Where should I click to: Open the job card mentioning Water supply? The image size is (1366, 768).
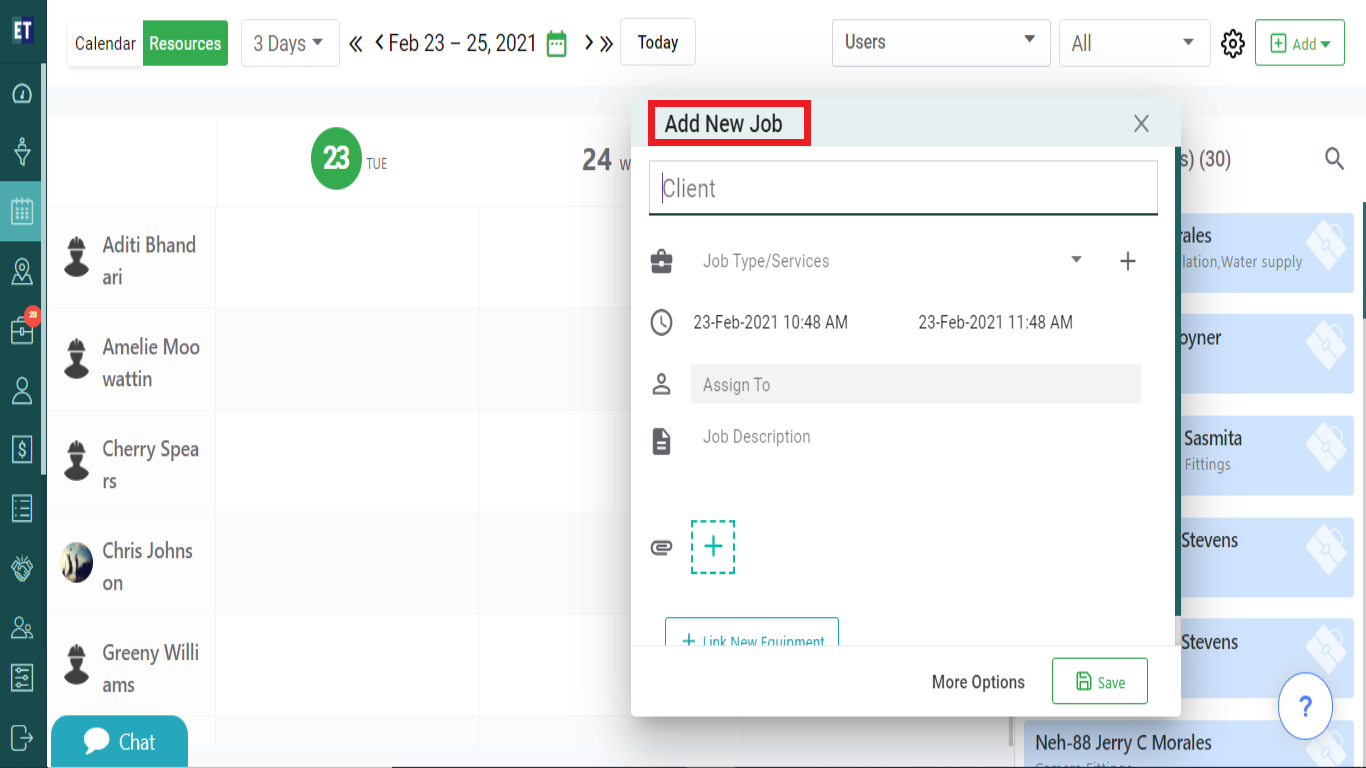(1267, 252)
